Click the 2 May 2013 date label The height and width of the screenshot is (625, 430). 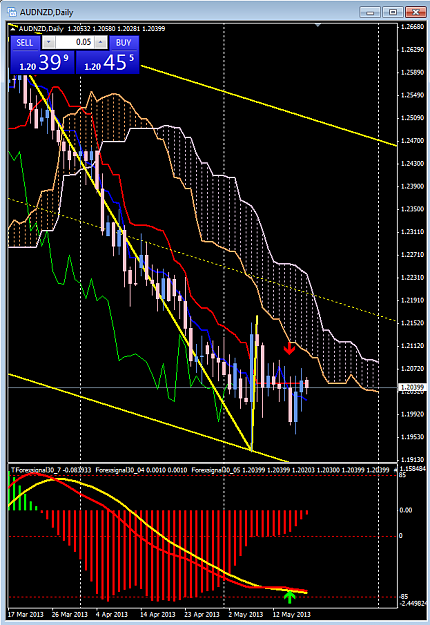click(247, 614)
